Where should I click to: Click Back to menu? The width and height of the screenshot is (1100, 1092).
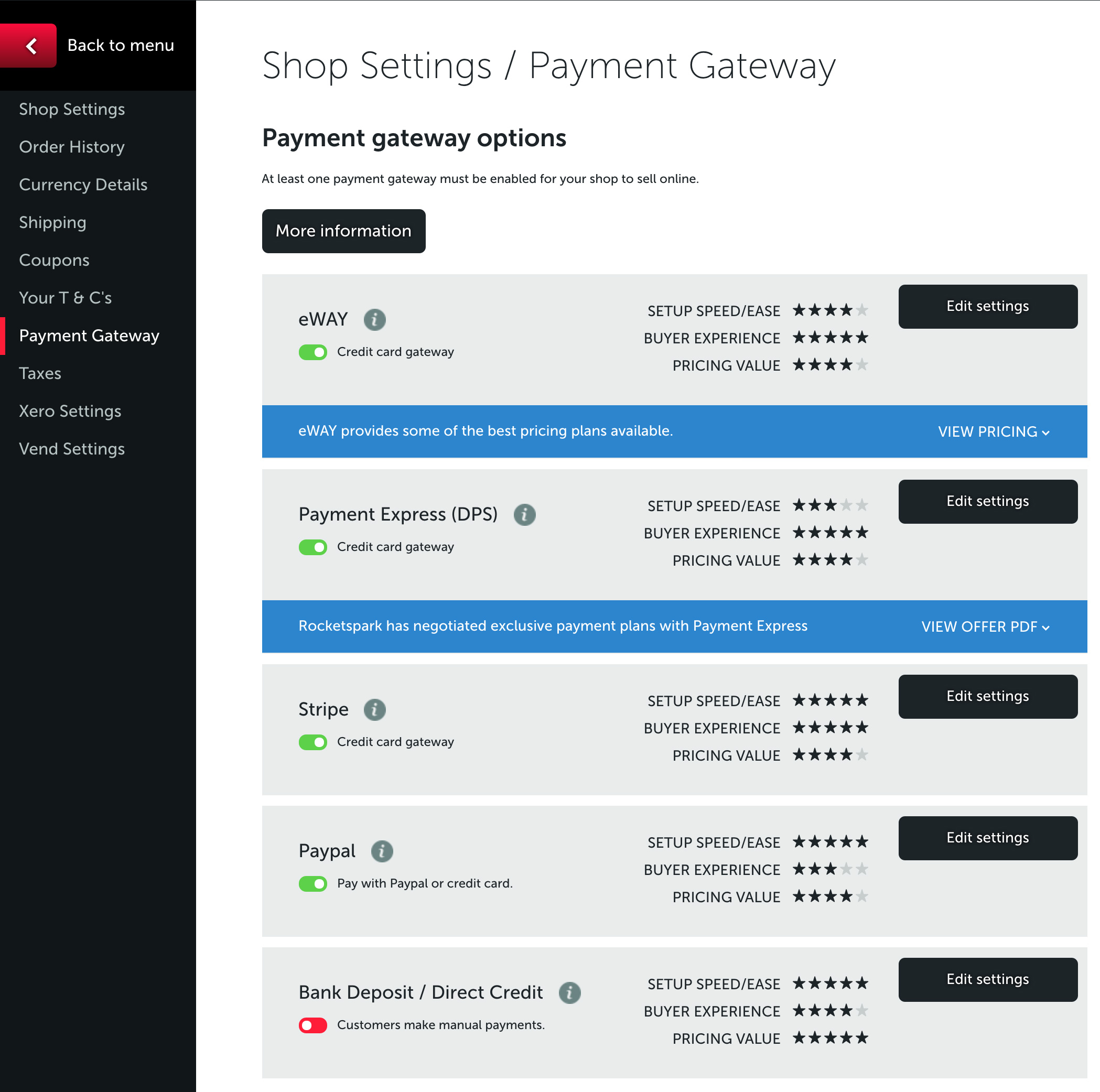[121, 46]
